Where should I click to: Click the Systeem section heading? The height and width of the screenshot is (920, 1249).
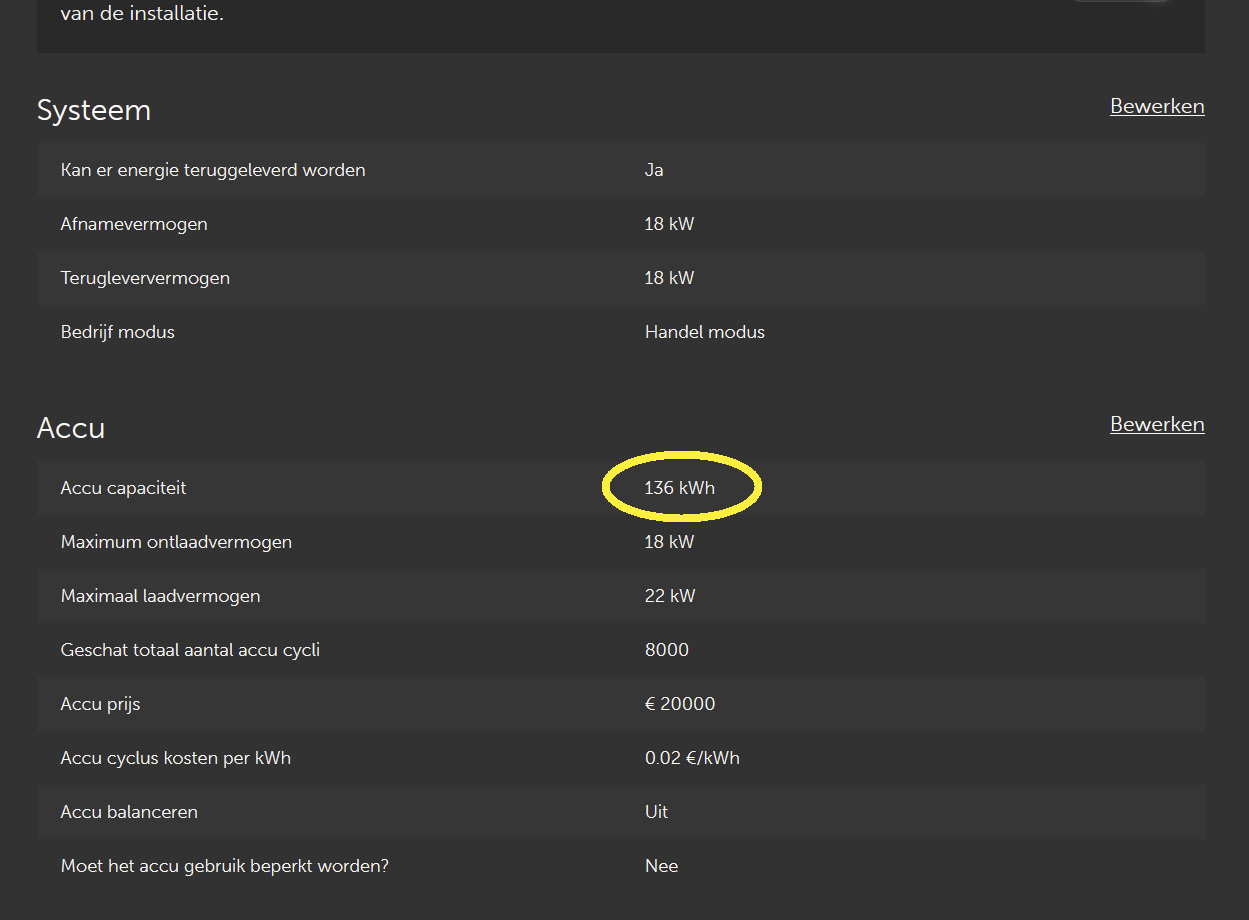(x=94, y=110)
